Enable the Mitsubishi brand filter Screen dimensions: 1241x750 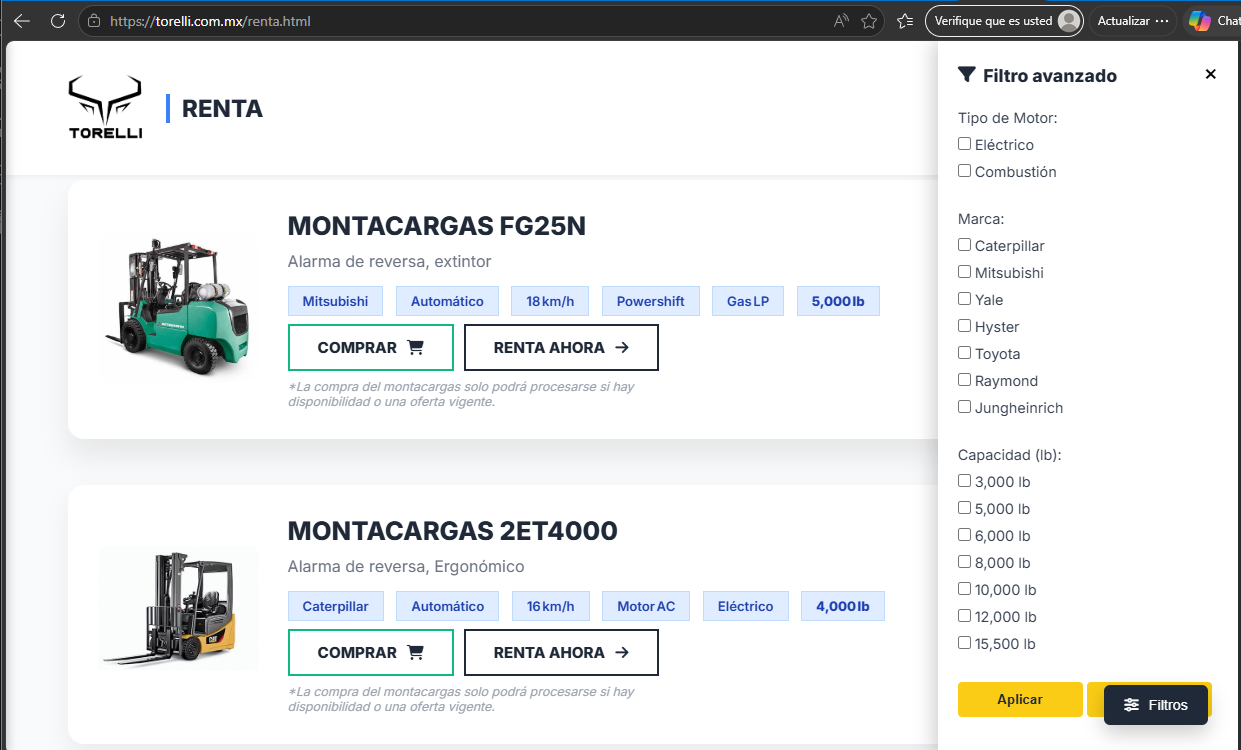[x=964, y=272]
